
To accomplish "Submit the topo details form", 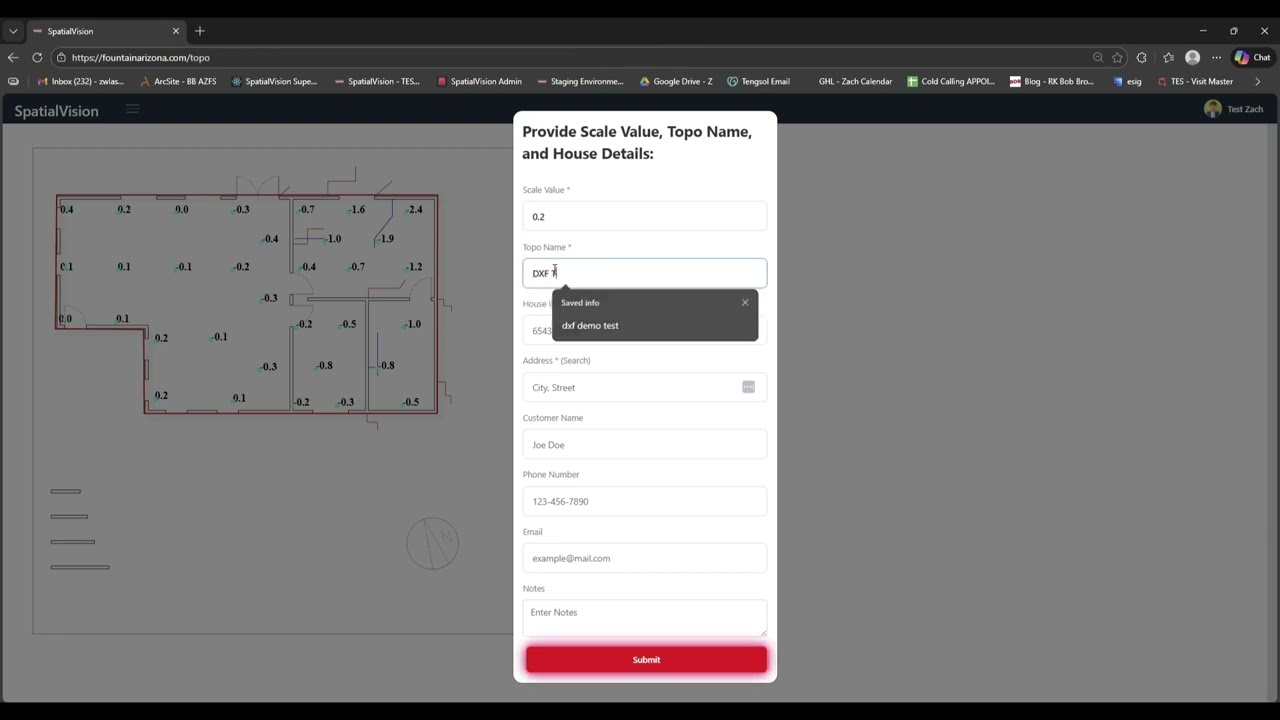I will (x=646, y=660).
